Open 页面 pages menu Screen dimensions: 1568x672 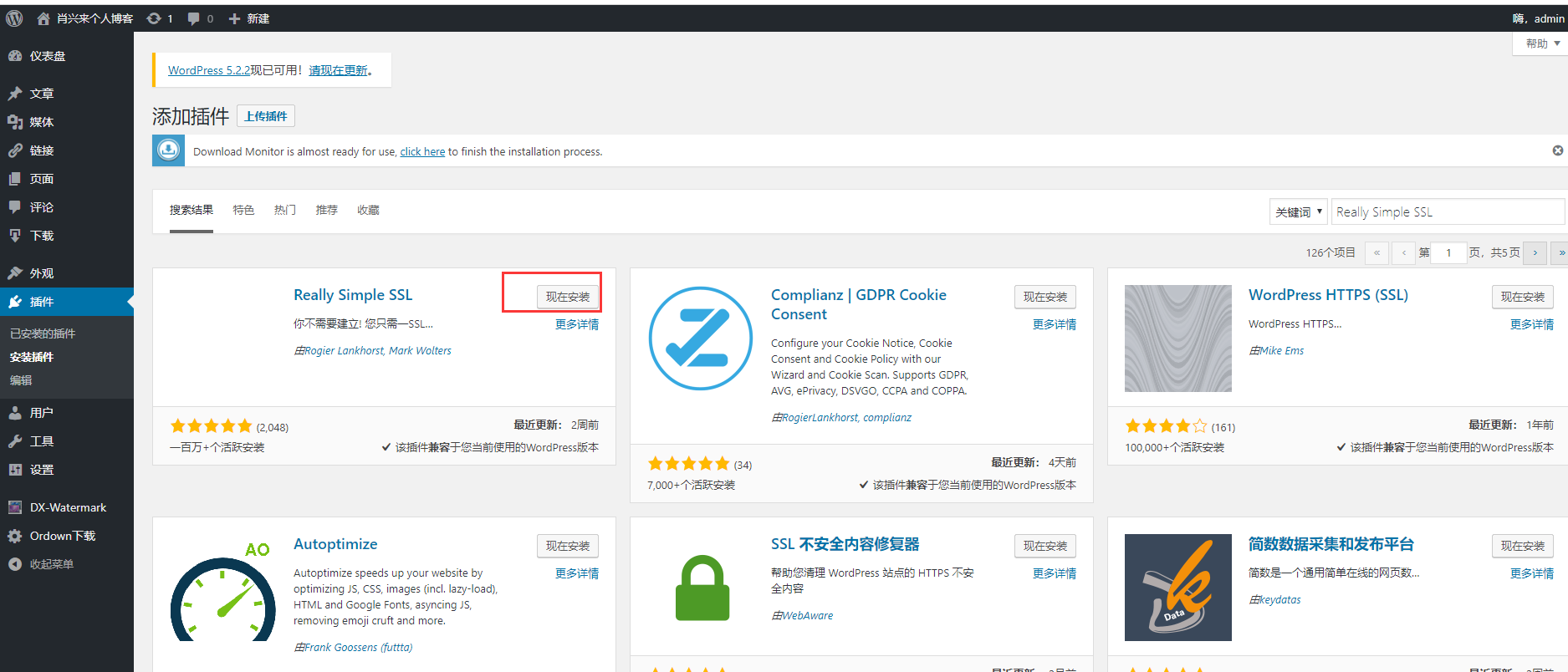click(67, 179)
